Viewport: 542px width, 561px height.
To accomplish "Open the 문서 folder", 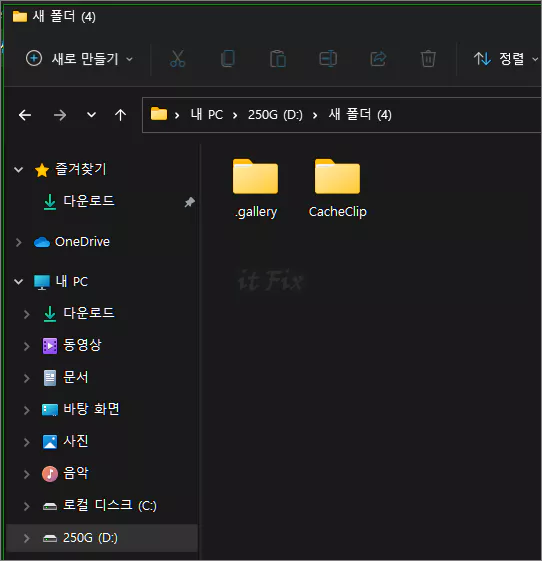I will tap(75, 377).
